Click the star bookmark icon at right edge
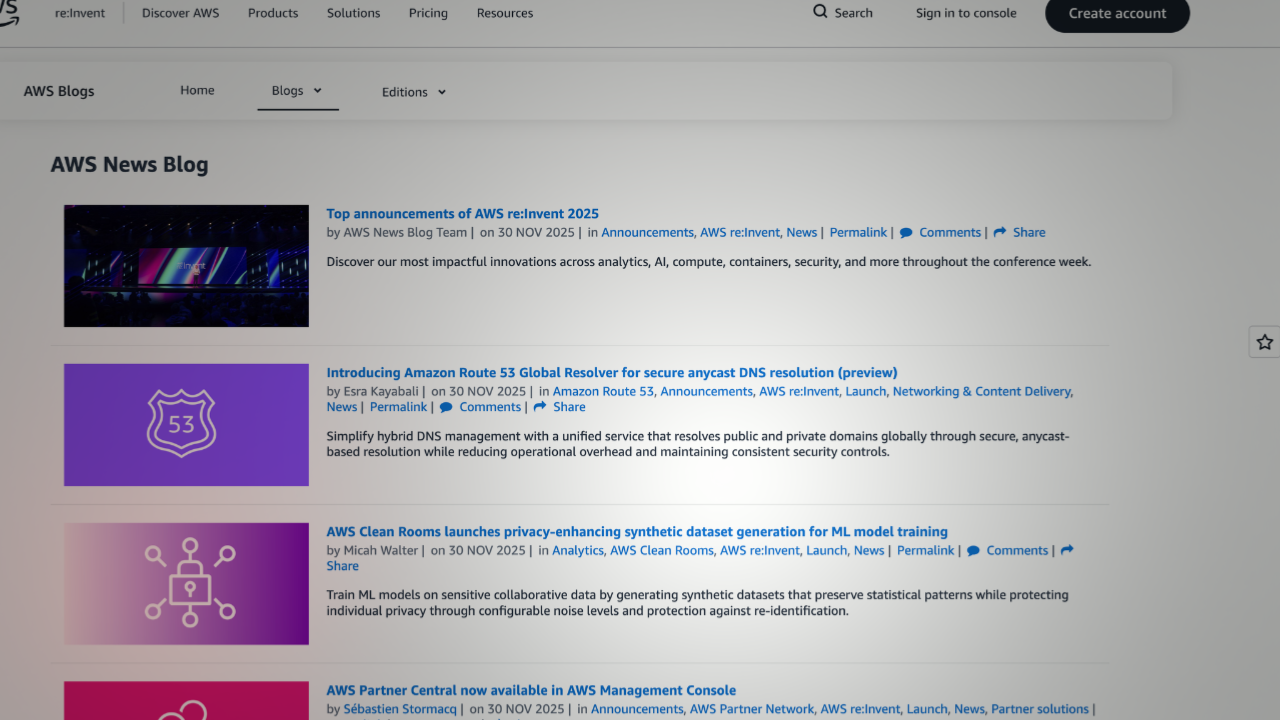This screenshot has width=1280, height=720. point(1264,342)
